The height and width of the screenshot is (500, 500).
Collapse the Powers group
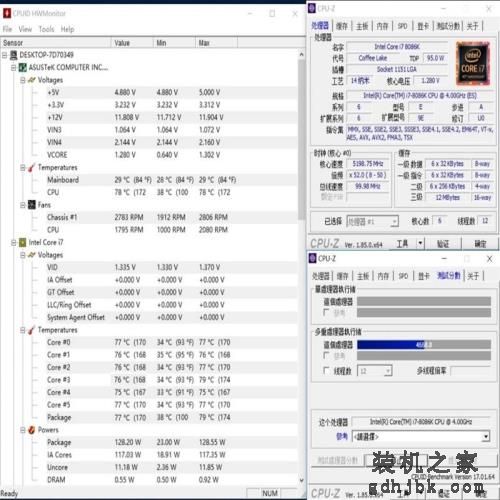click(x=23, y=430)
